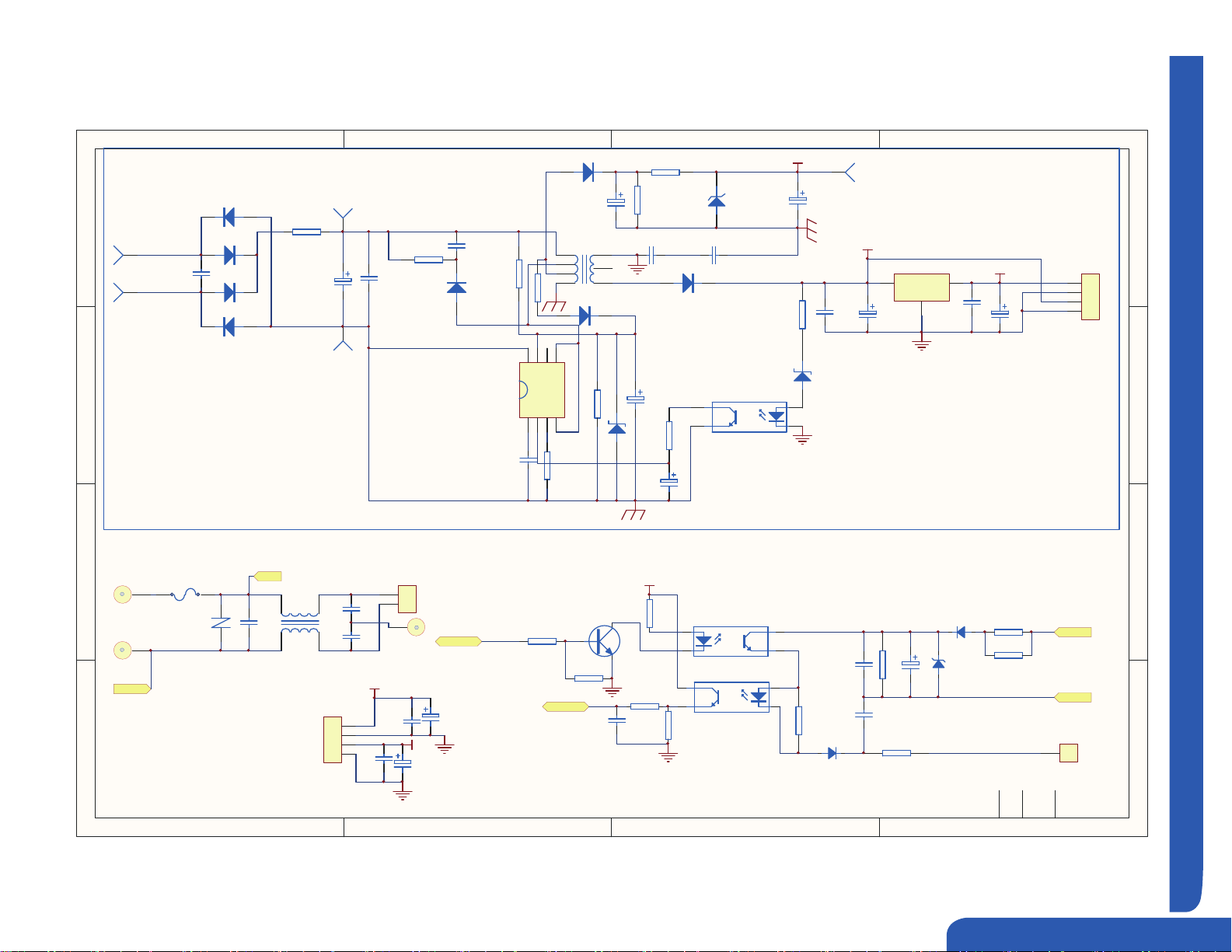Click the blue footer bar in the bottom corner
Image resolution: width=1232 pixels, height=952 pixels.
click(x=1089, y=935)
